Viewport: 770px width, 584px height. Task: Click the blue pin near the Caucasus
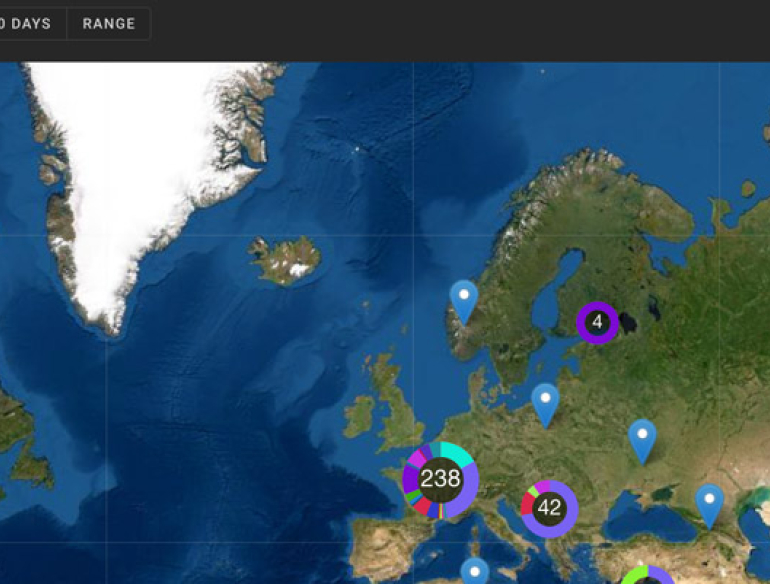point(709,506)
